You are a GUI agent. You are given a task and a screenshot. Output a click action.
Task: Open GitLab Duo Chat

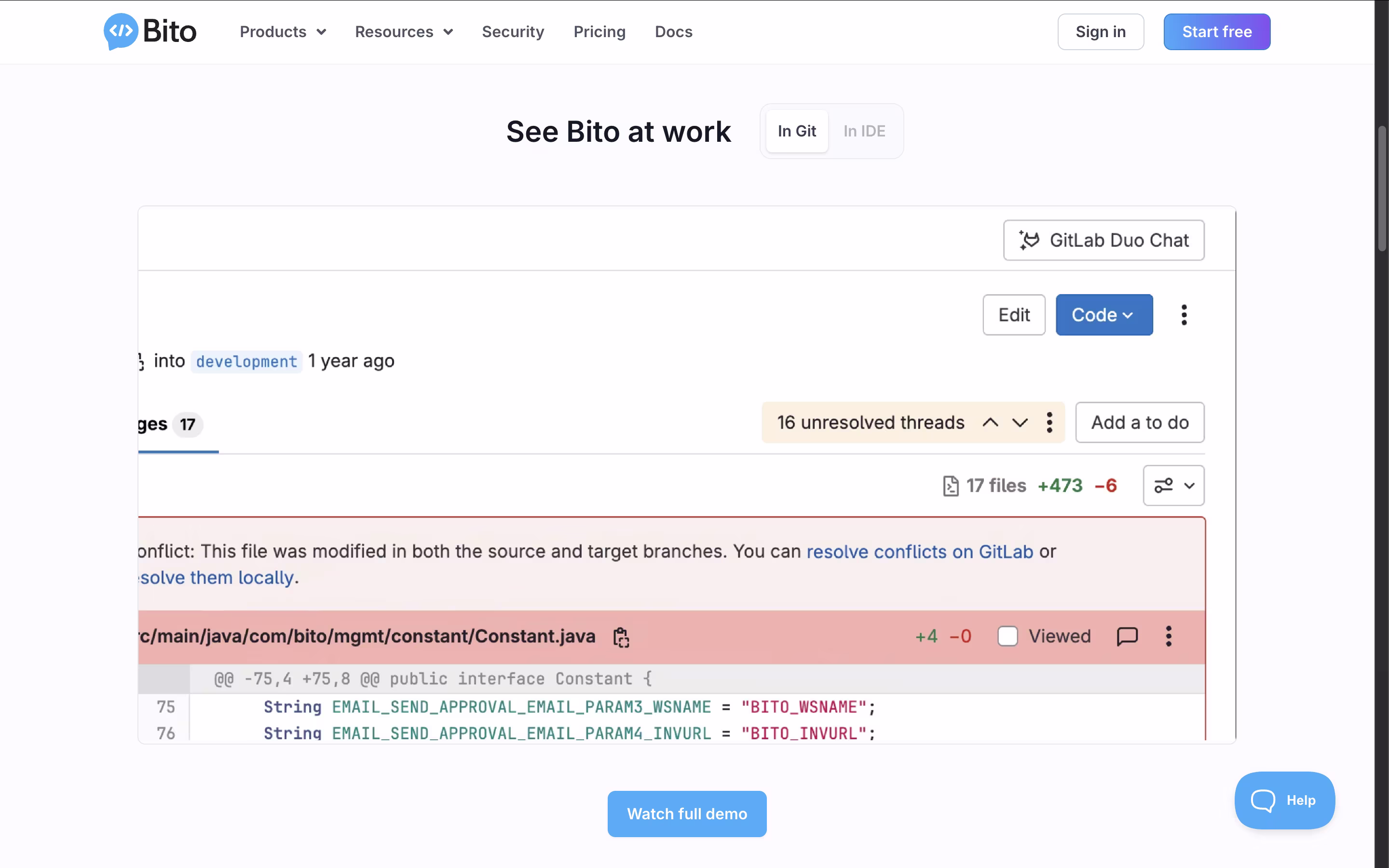1104,240
